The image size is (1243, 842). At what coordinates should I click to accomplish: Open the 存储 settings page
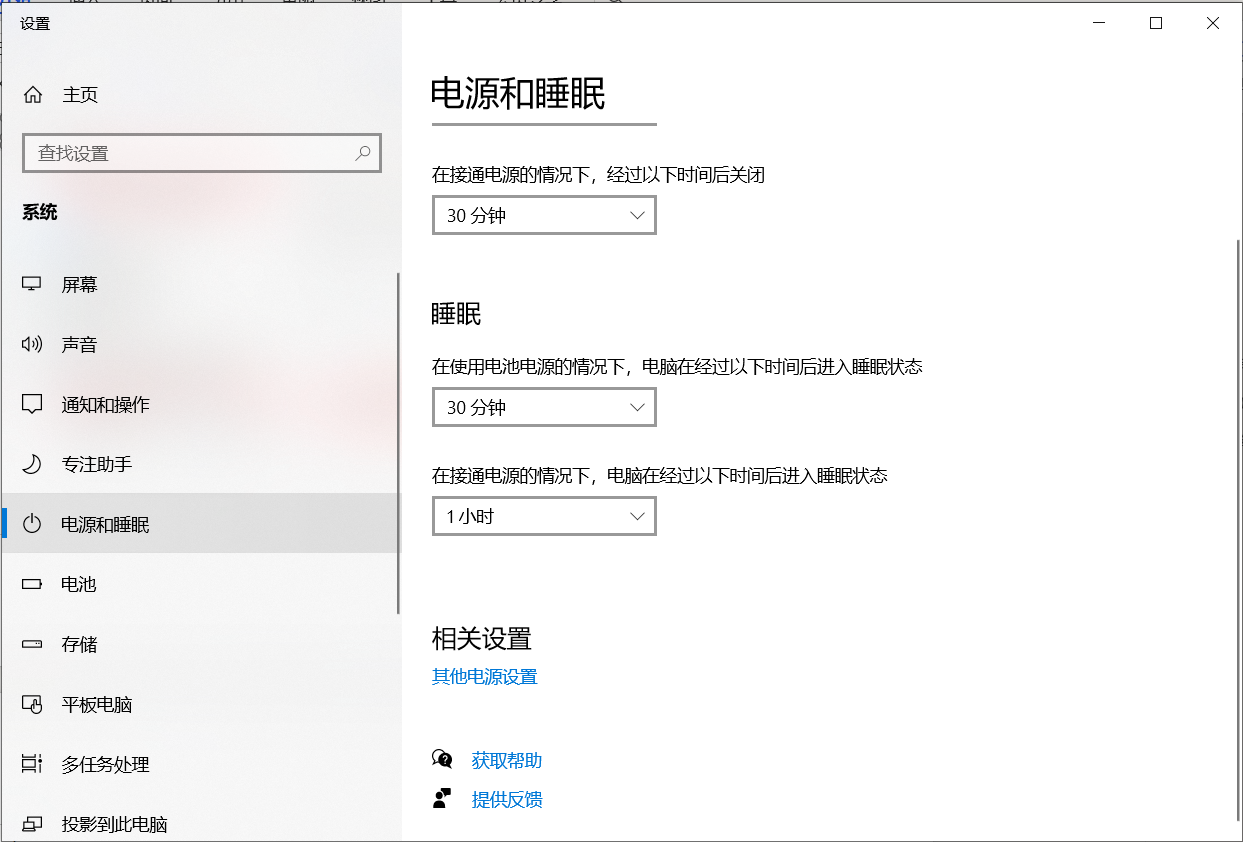pos(200,645)
